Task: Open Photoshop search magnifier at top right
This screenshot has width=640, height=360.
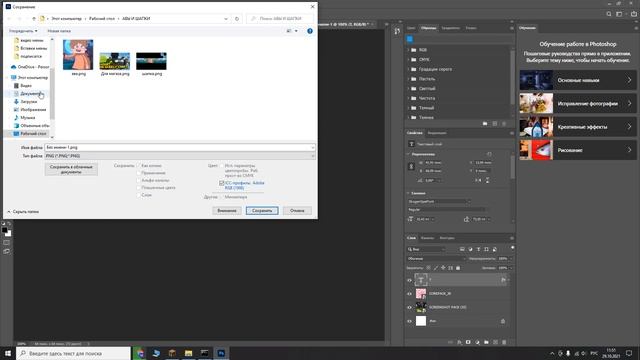Action: click(609, 14)
